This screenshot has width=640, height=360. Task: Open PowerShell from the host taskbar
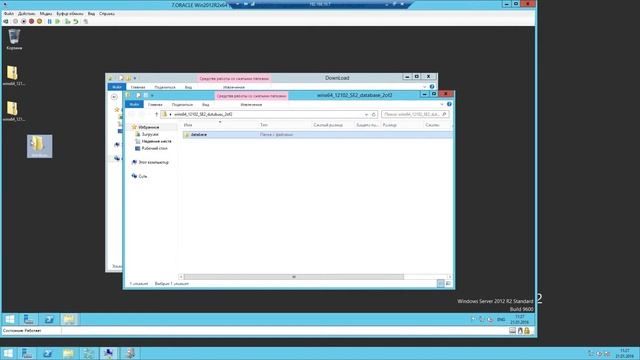(x=48, y=353)
